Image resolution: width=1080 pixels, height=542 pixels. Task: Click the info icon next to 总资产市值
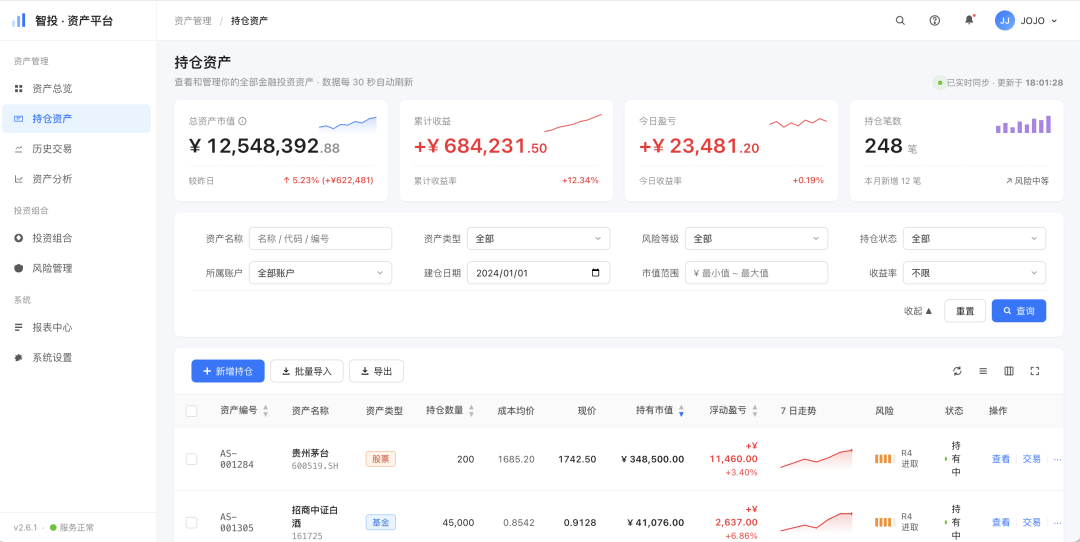click(242, 121)
